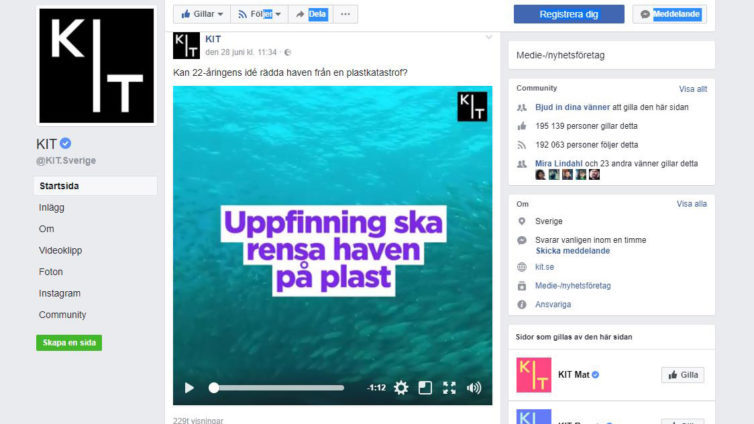Click Visa alla in Om panel
Viewport: 754px width, 424px height.
pos(691,204)
